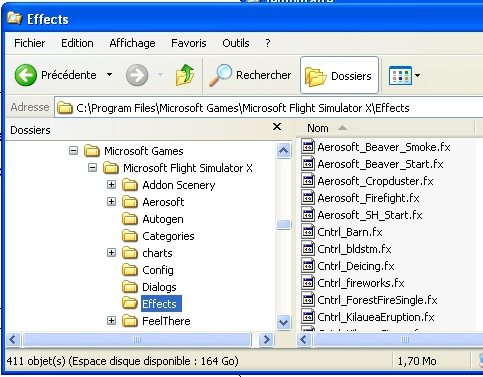This screenshot has height=377, width=483.
Task: Click the grey forward arrow icon
Action: 137,75
